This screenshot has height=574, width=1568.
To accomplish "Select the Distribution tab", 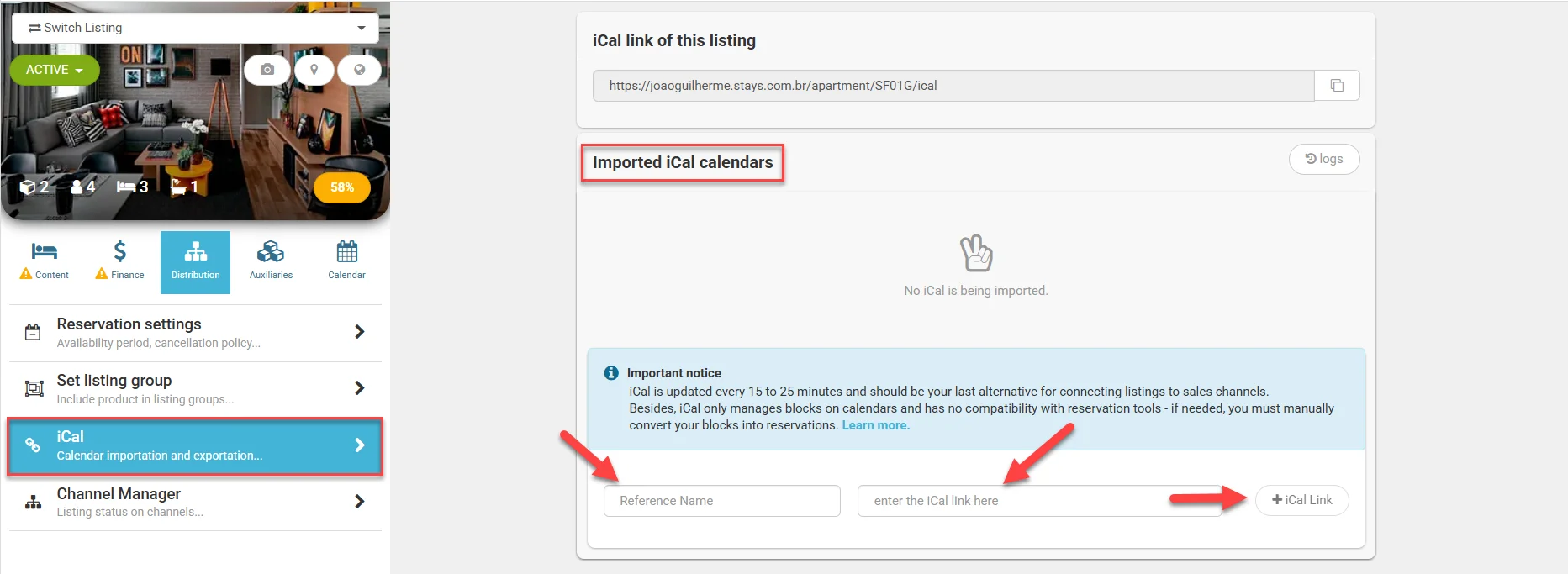I will tap(195, 261).
